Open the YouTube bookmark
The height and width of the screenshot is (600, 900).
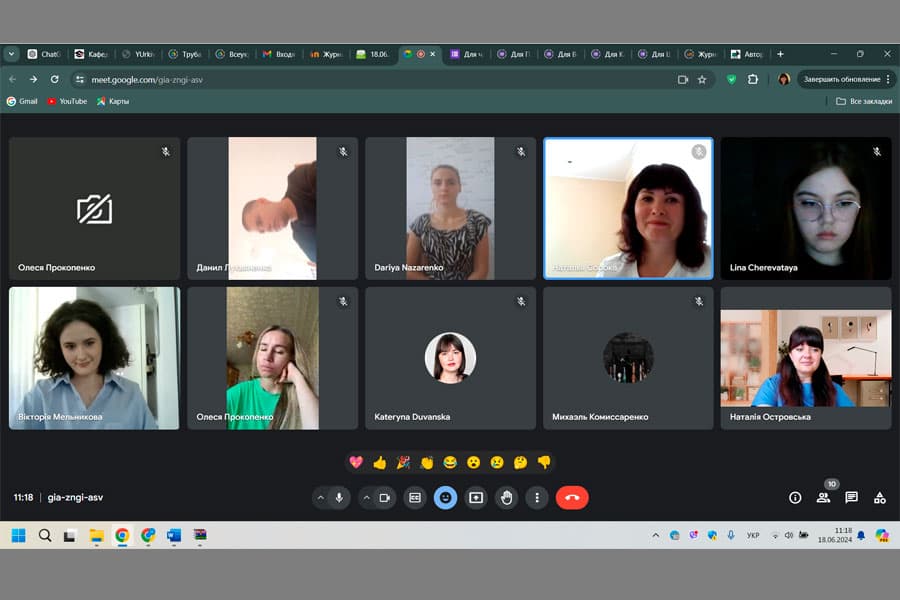pyautogui.click(x=67, y=101)
